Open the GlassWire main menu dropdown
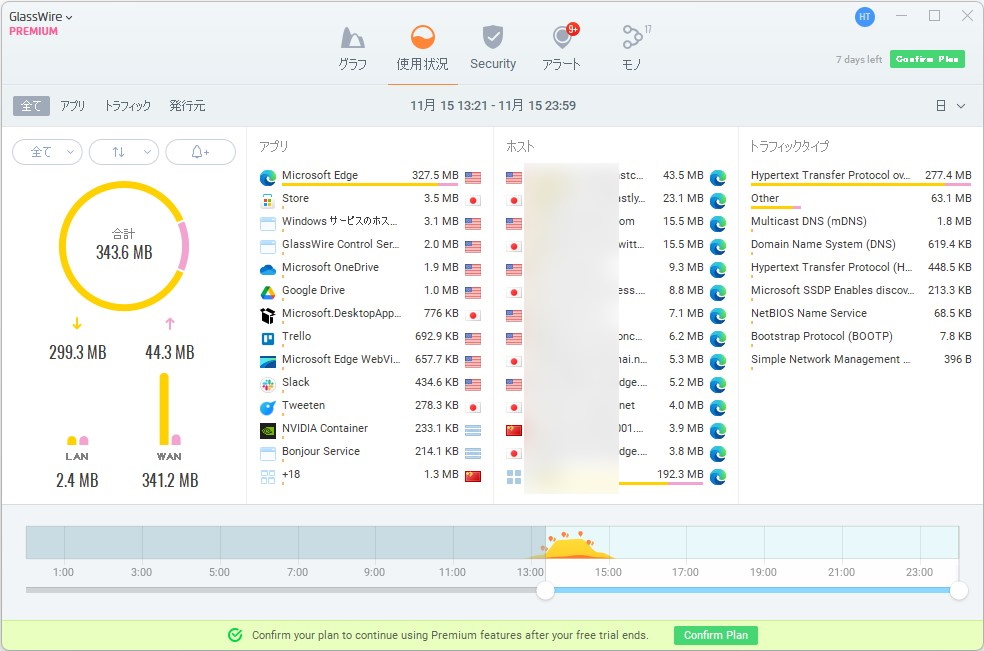This screenshot has width=984, height=651. [41, 17]
